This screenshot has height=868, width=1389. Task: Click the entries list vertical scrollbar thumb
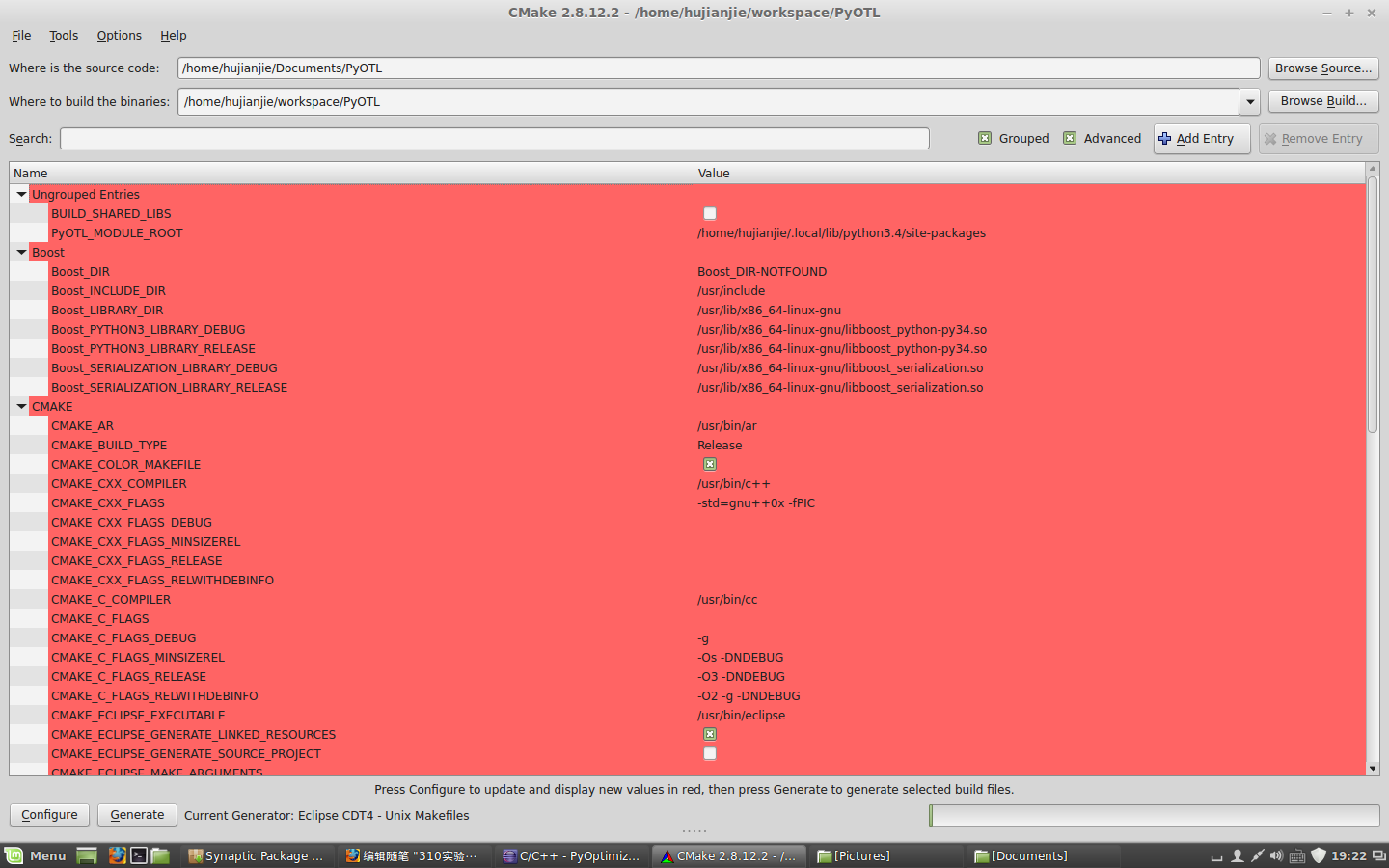[1373, 304]
